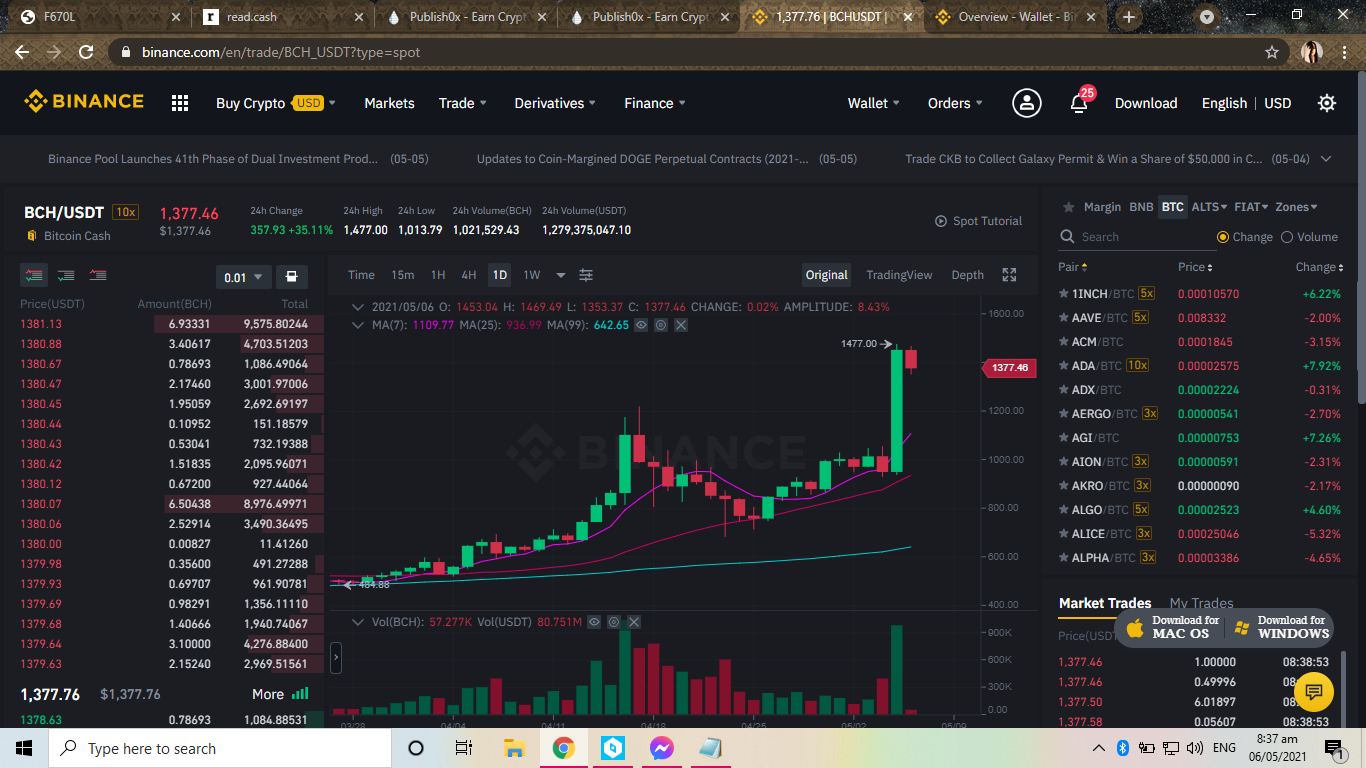Switch to the Depth chart tab

[967, 275]
